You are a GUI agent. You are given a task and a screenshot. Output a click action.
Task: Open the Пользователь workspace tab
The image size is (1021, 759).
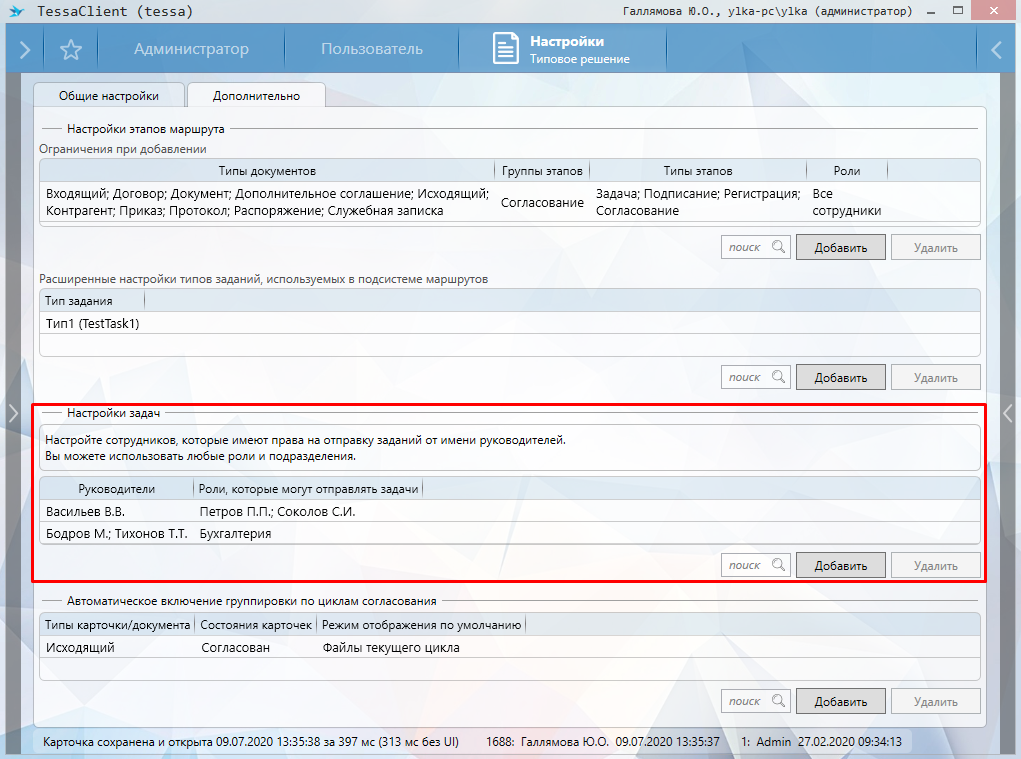pos(371,50)
